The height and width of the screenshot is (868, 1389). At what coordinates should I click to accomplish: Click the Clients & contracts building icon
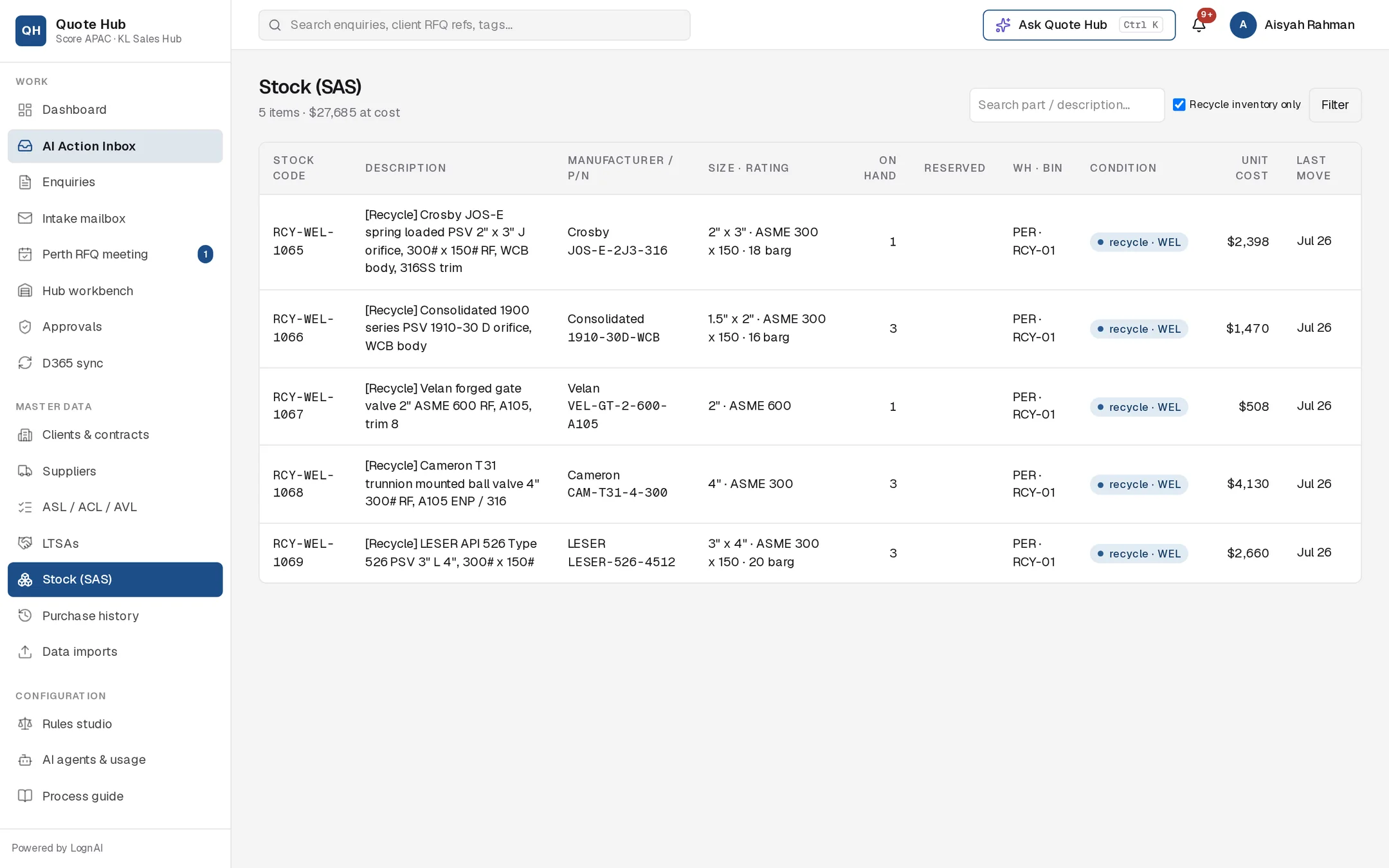[25, 435]
